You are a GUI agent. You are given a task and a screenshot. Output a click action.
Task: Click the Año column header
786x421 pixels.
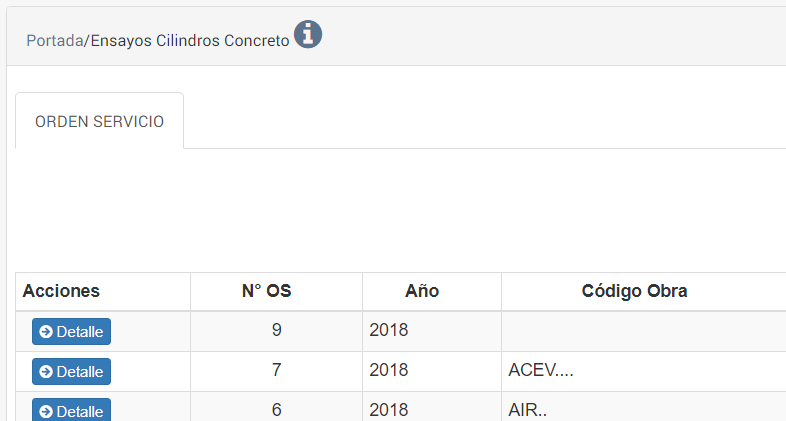tap(422, 291)
